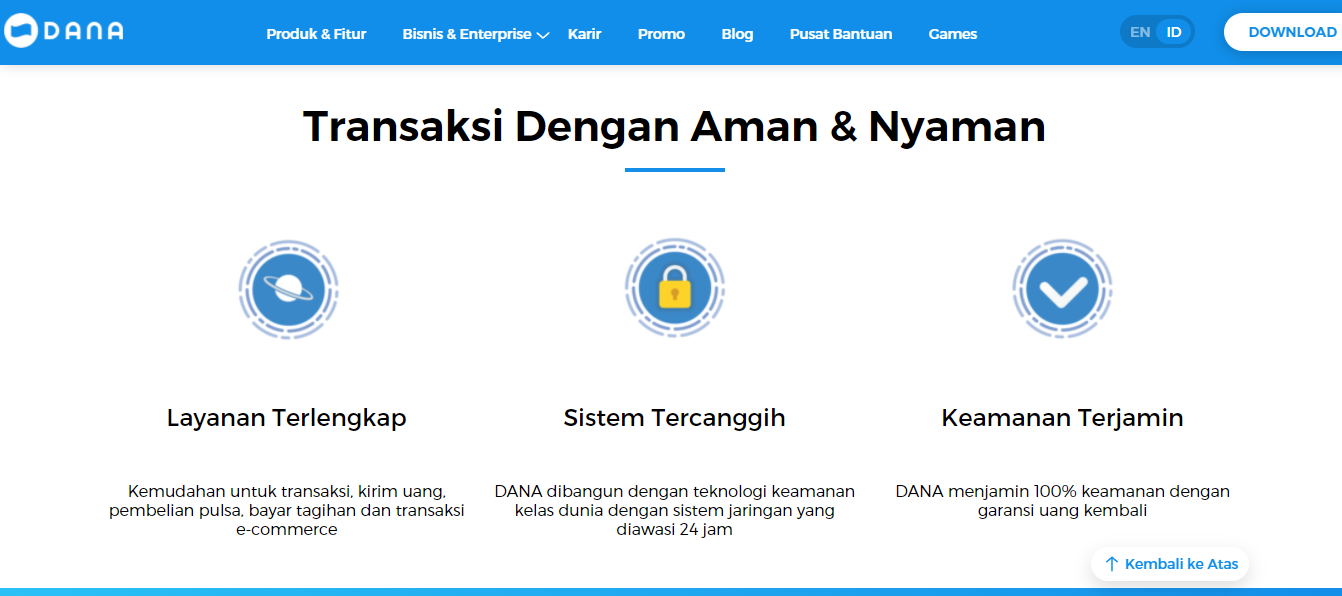Image resolution: width=1342 pixels, height=596 pixels.
Task: Click the yellow padlock icon
Action: click(x=675, y=289)
